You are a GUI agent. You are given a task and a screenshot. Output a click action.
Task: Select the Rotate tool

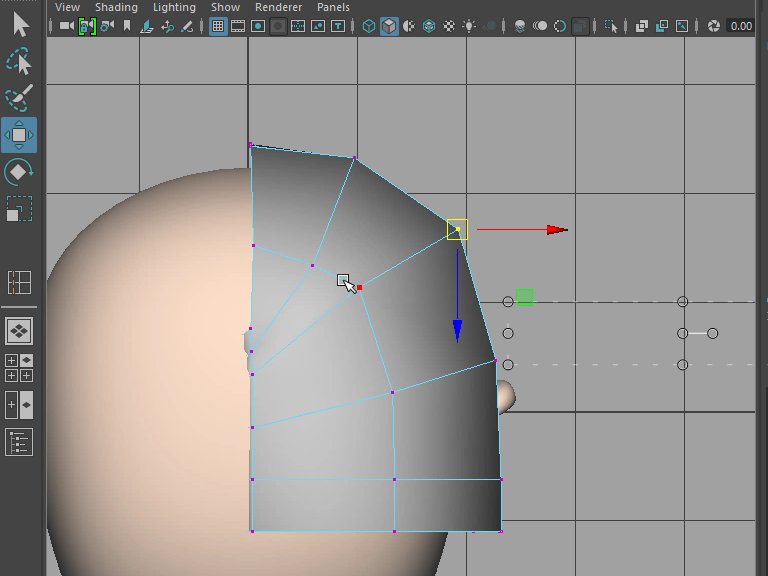[x=19, y=172]
